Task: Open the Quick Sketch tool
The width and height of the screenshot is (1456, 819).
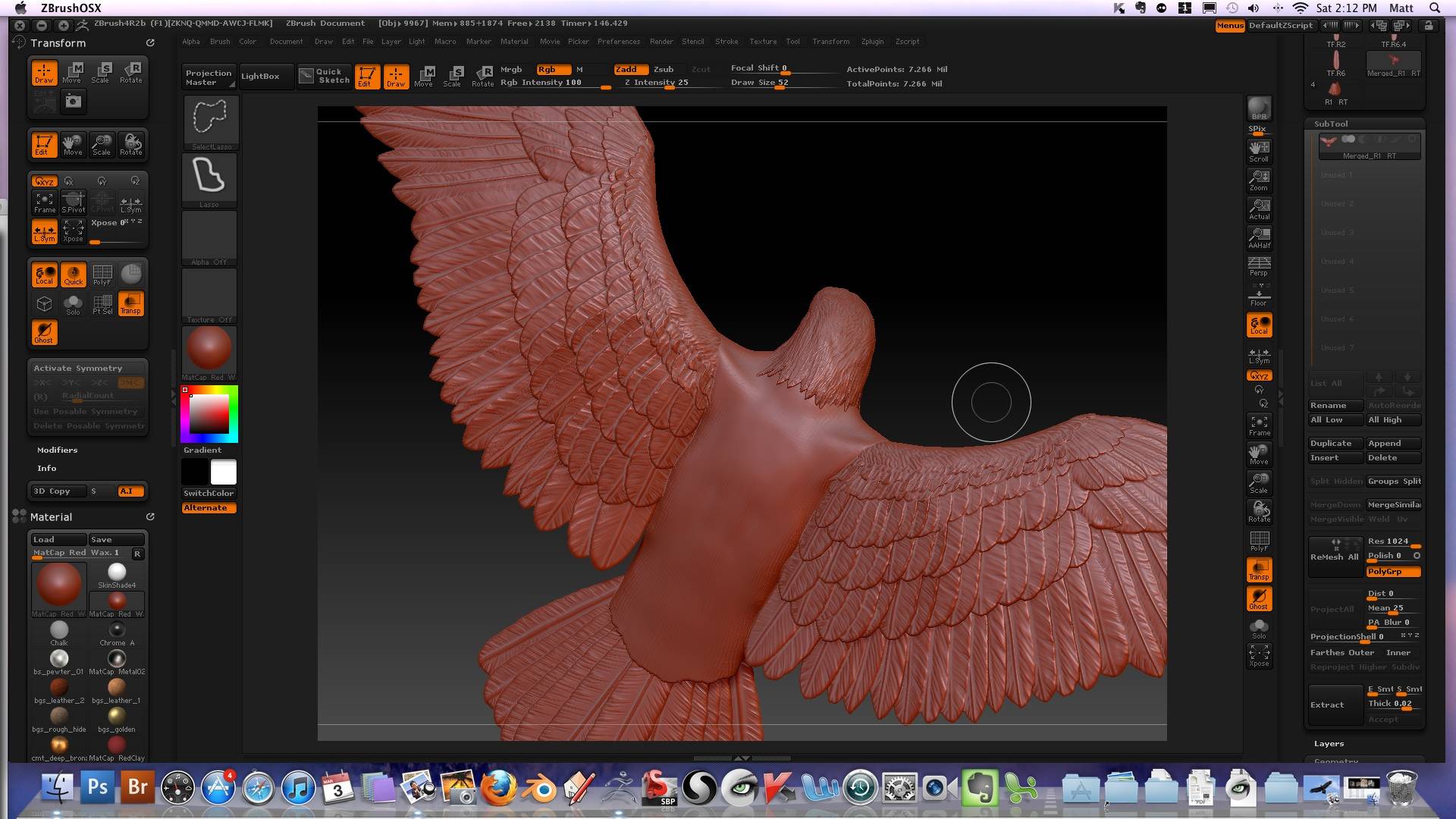Action: coord(325,76)
